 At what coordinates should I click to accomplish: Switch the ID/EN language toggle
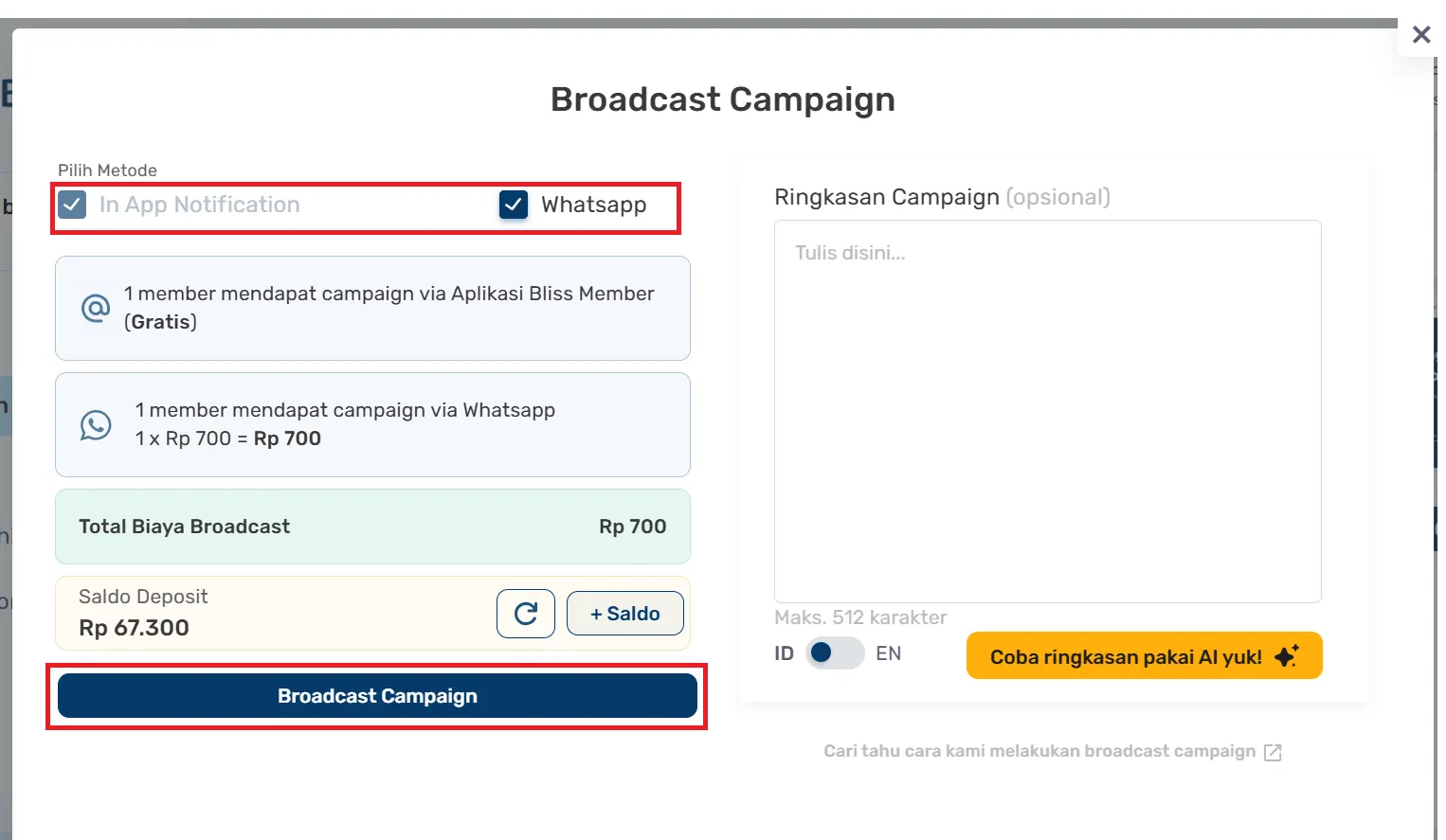(834, 653)
